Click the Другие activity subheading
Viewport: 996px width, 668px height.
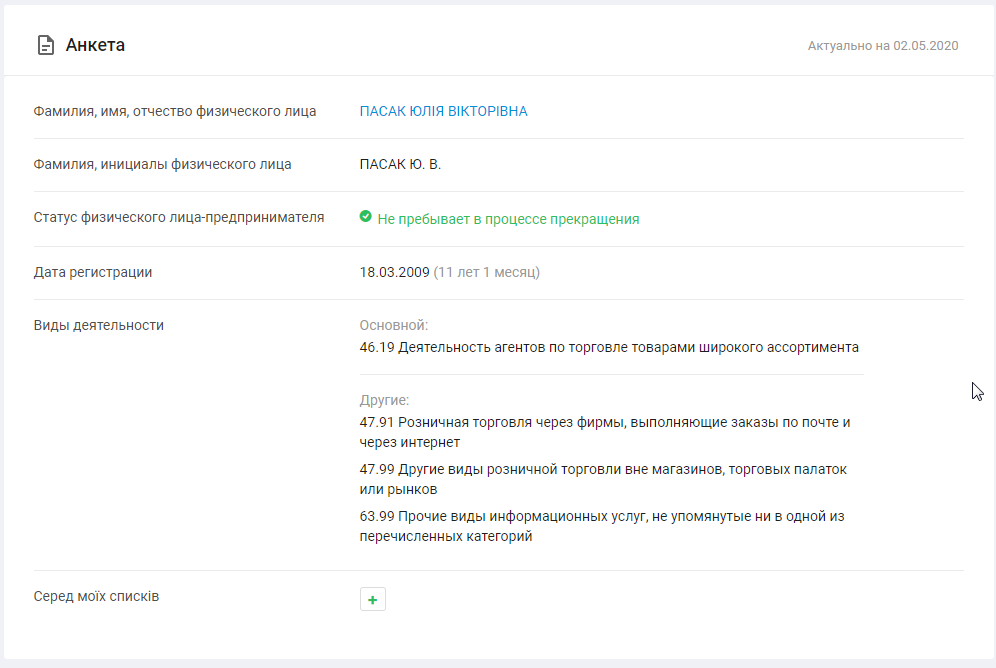pos(384,400)
